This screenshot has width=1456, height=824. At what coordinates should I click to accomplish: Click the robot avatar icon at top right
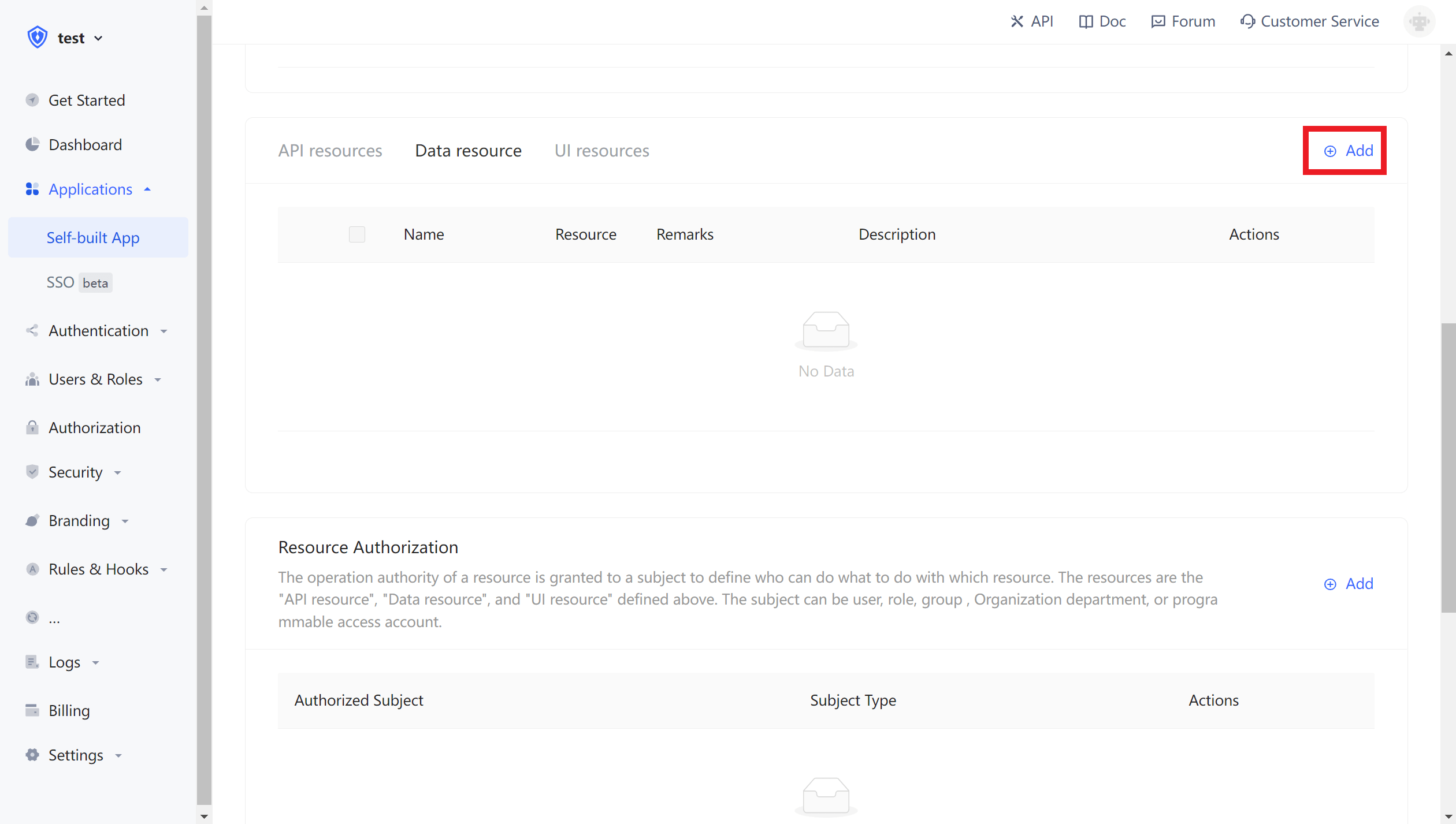[1419, 21]
